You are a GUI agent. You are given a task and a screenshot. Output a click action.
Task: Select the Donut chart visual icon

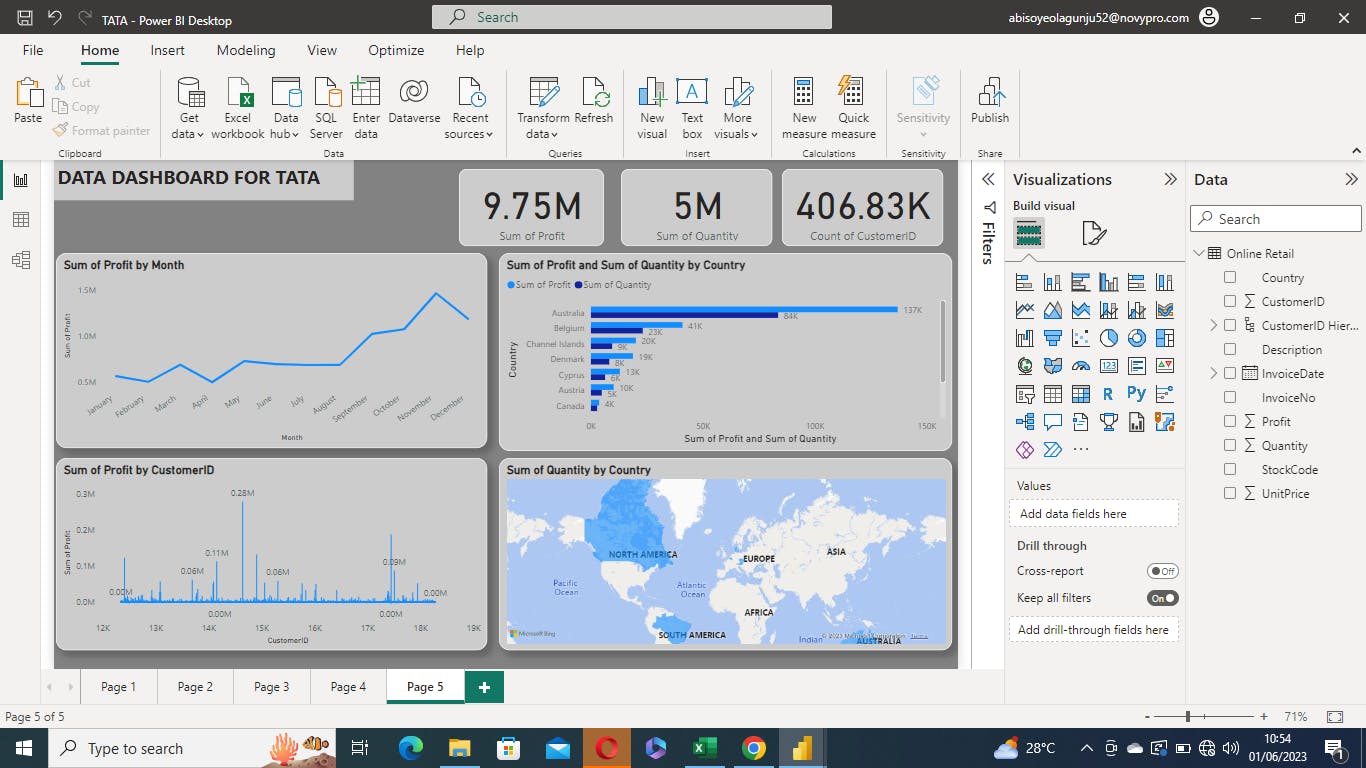pyautogui.click(x=1136, y=338)
